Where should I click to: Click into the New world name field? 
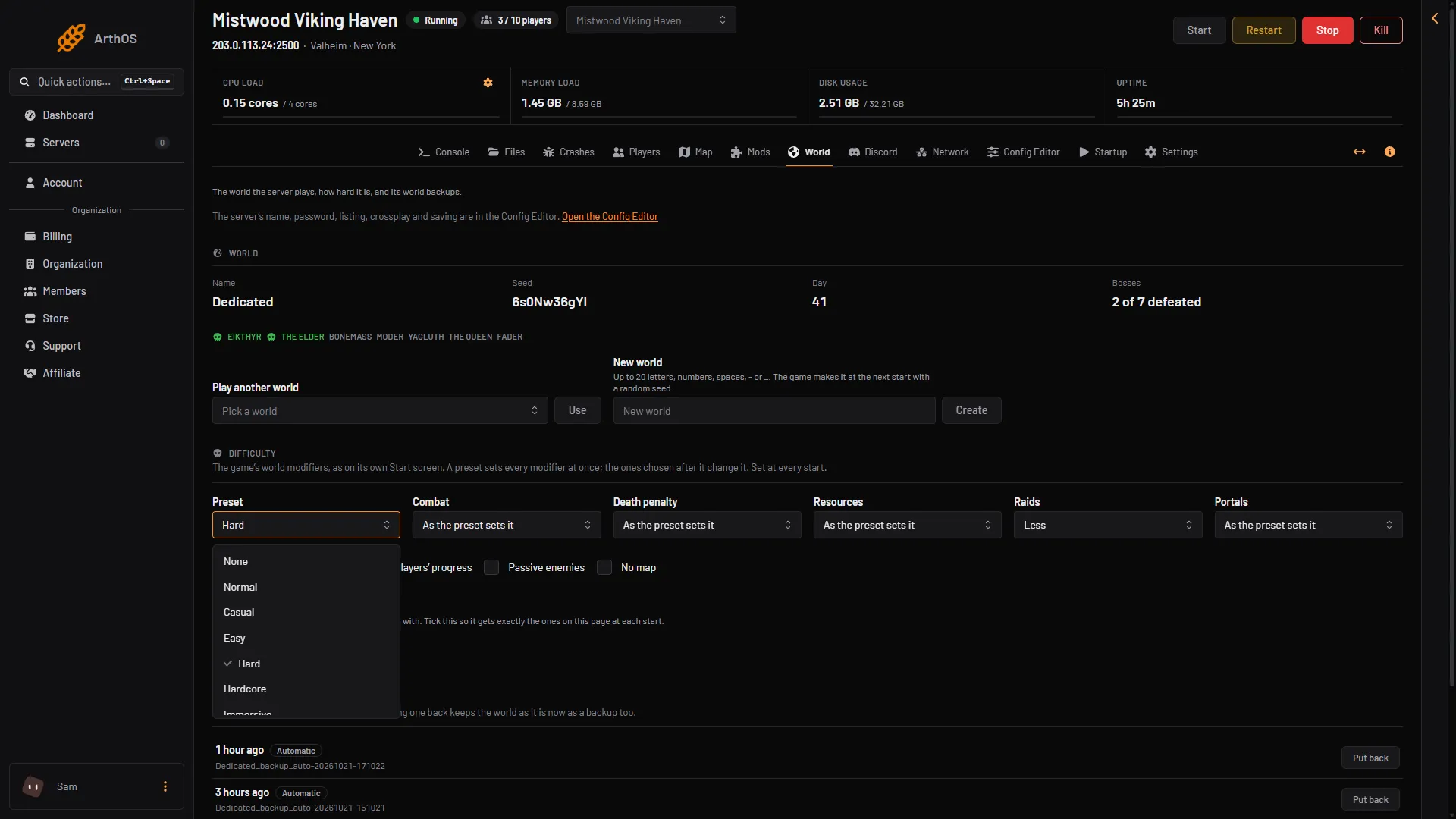coord(774,410)
